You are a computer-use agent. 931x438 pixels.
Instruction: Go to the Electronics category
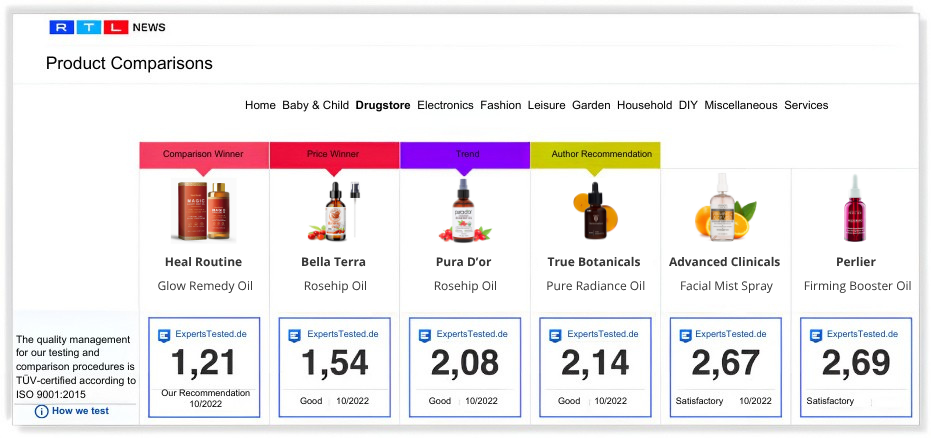445,105
